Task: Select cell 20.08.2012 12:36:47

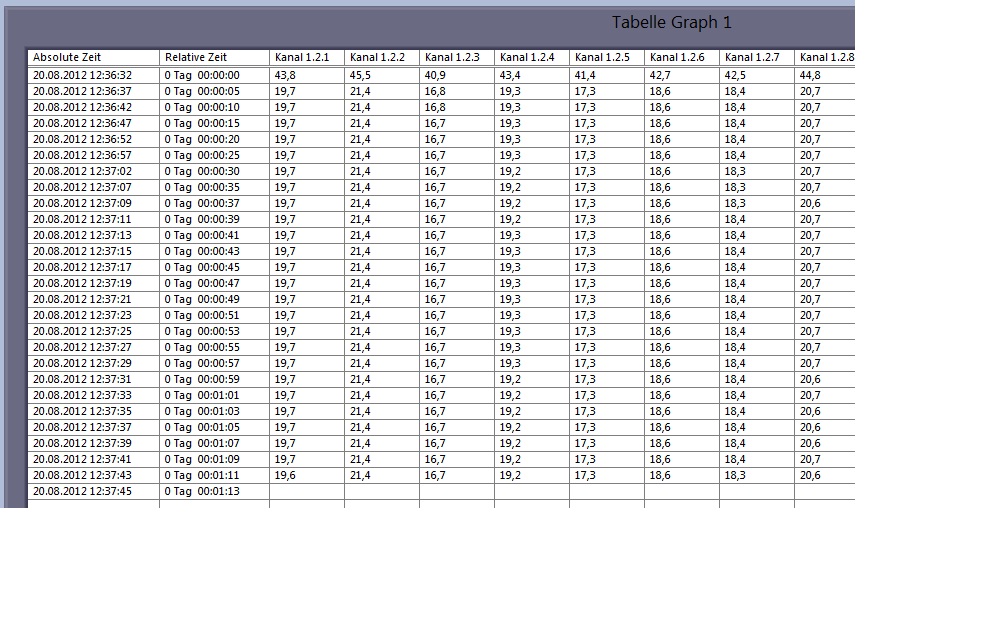Action: click(x=94, y=123)
